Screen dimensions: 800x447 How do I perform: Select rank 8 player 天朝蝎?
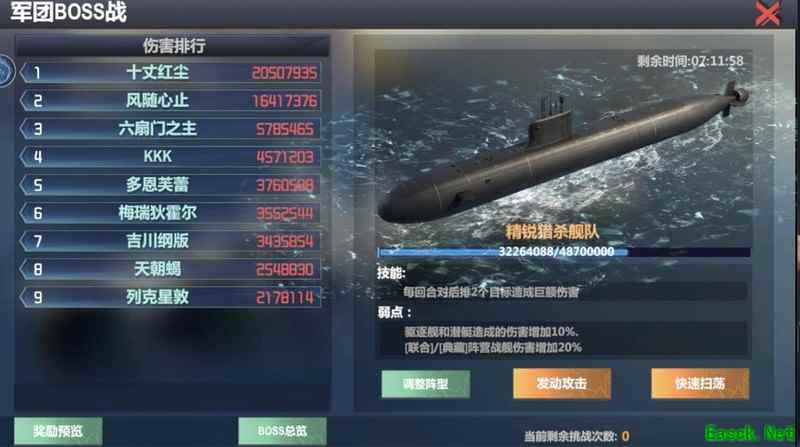click(171, 269)
